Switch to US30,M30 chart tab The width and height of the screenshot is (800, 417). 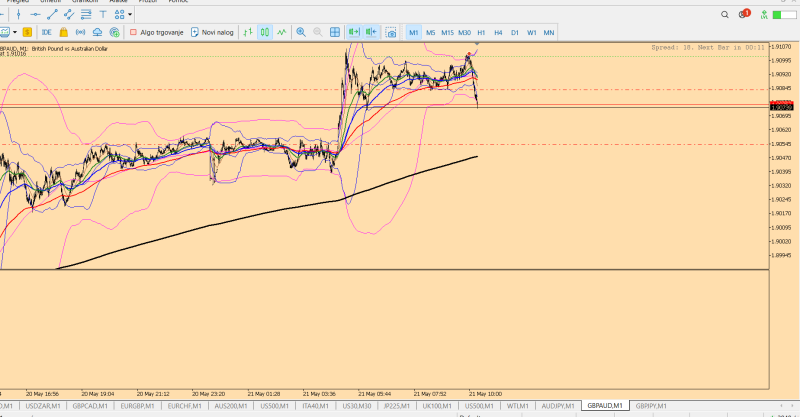(357, 406)
